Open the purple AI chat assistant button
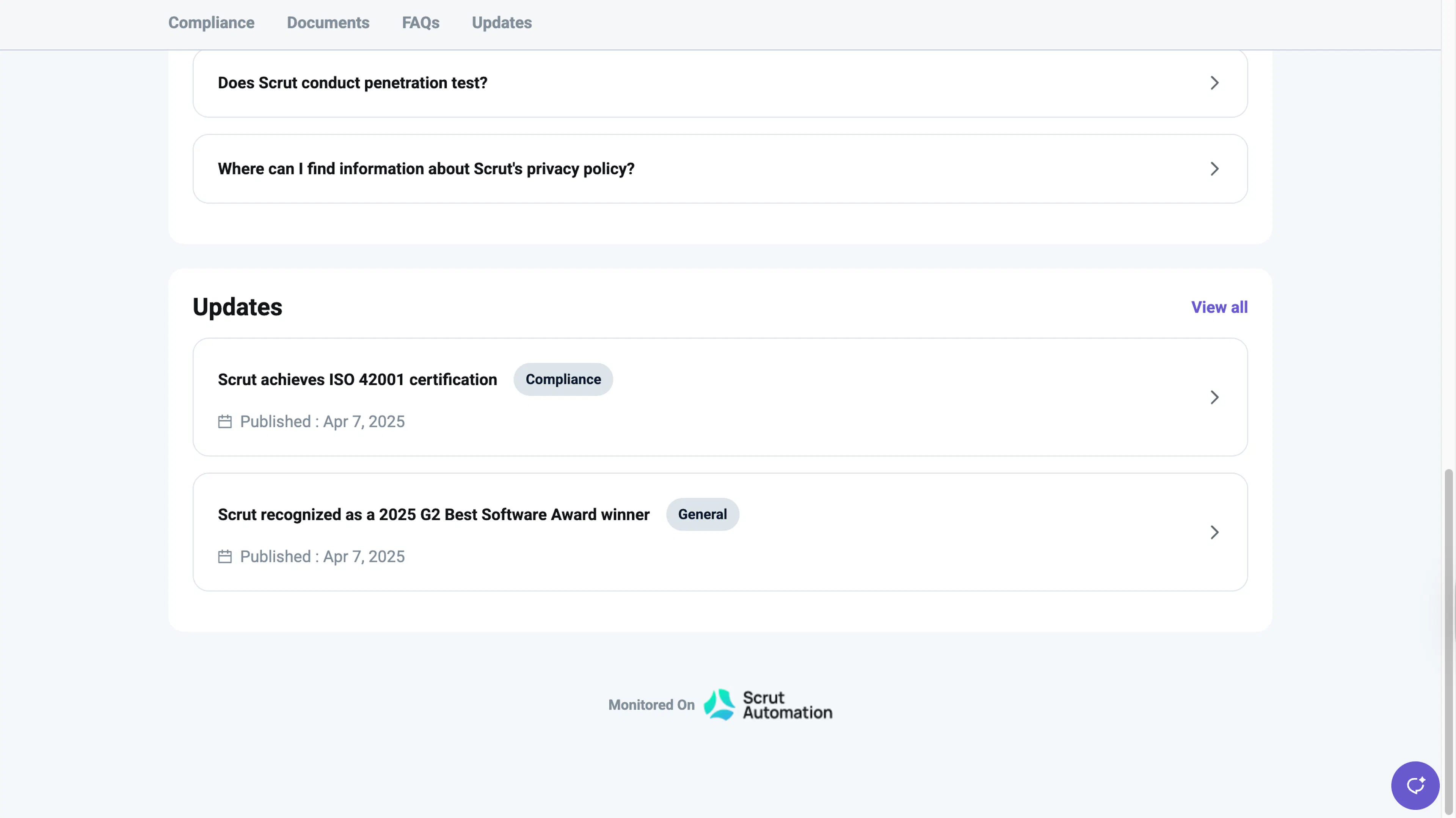Image resolution: width=1456 pixels, height=818 pixels. (1415, 785)
